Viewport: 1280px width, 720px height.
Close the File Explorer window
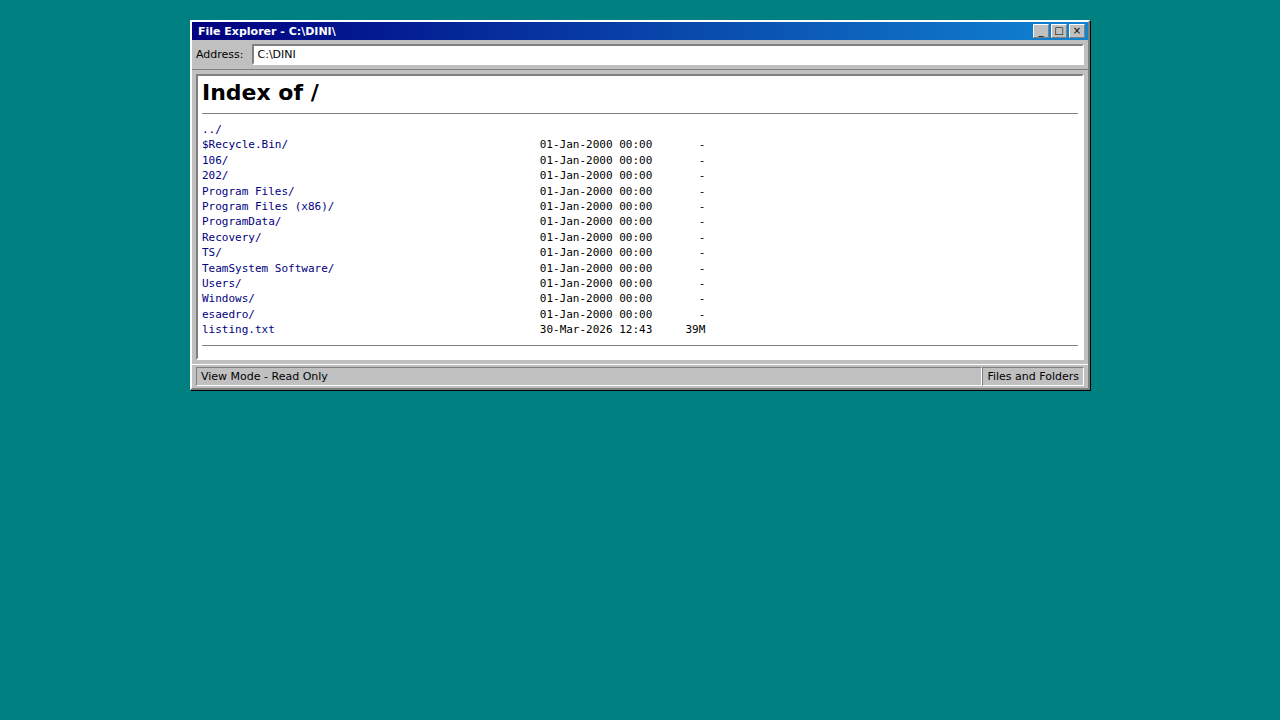(x=1077, y=31)
